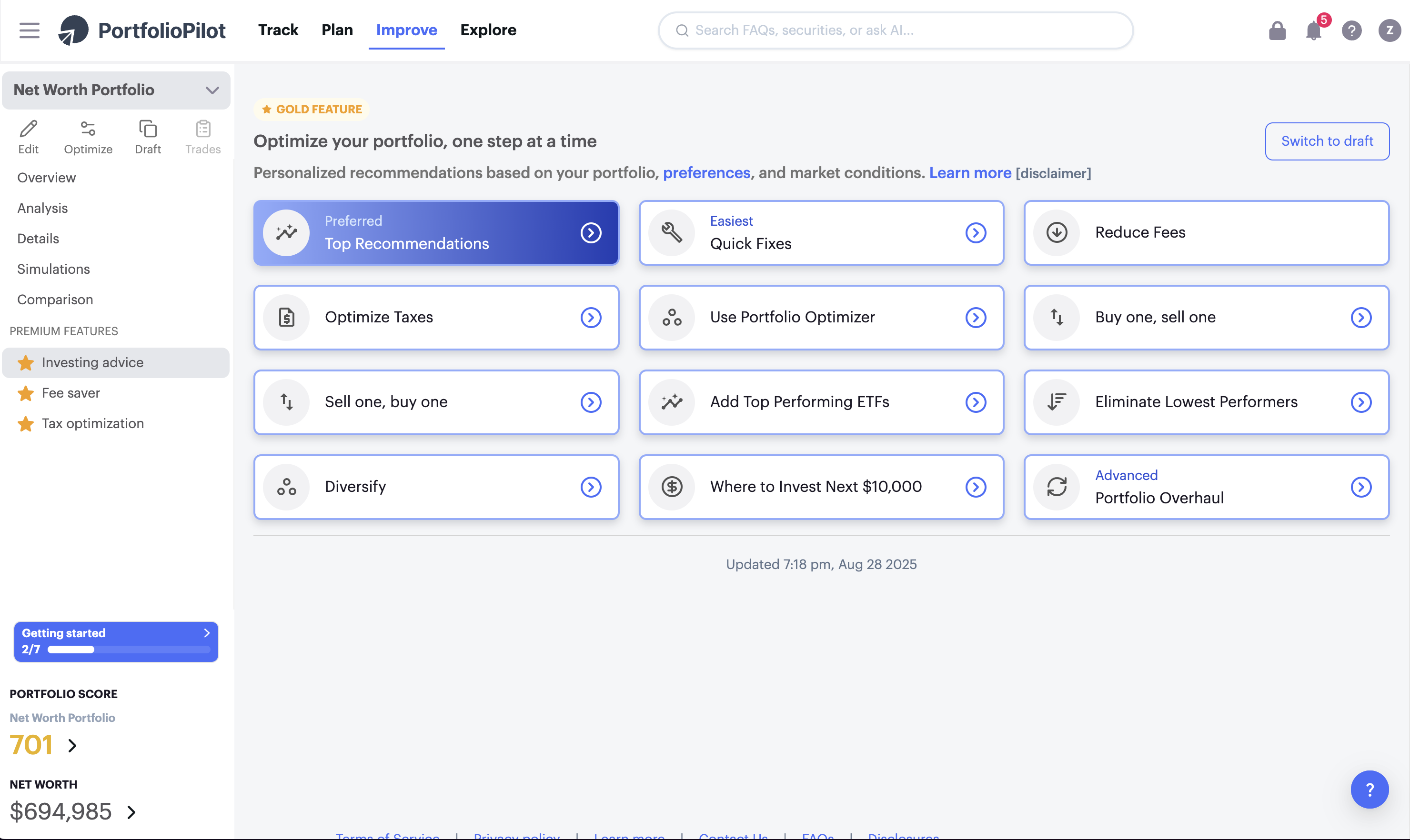Open Portfolio Overhaul arrow button
1410x840 pixels.
(1361, 487)
